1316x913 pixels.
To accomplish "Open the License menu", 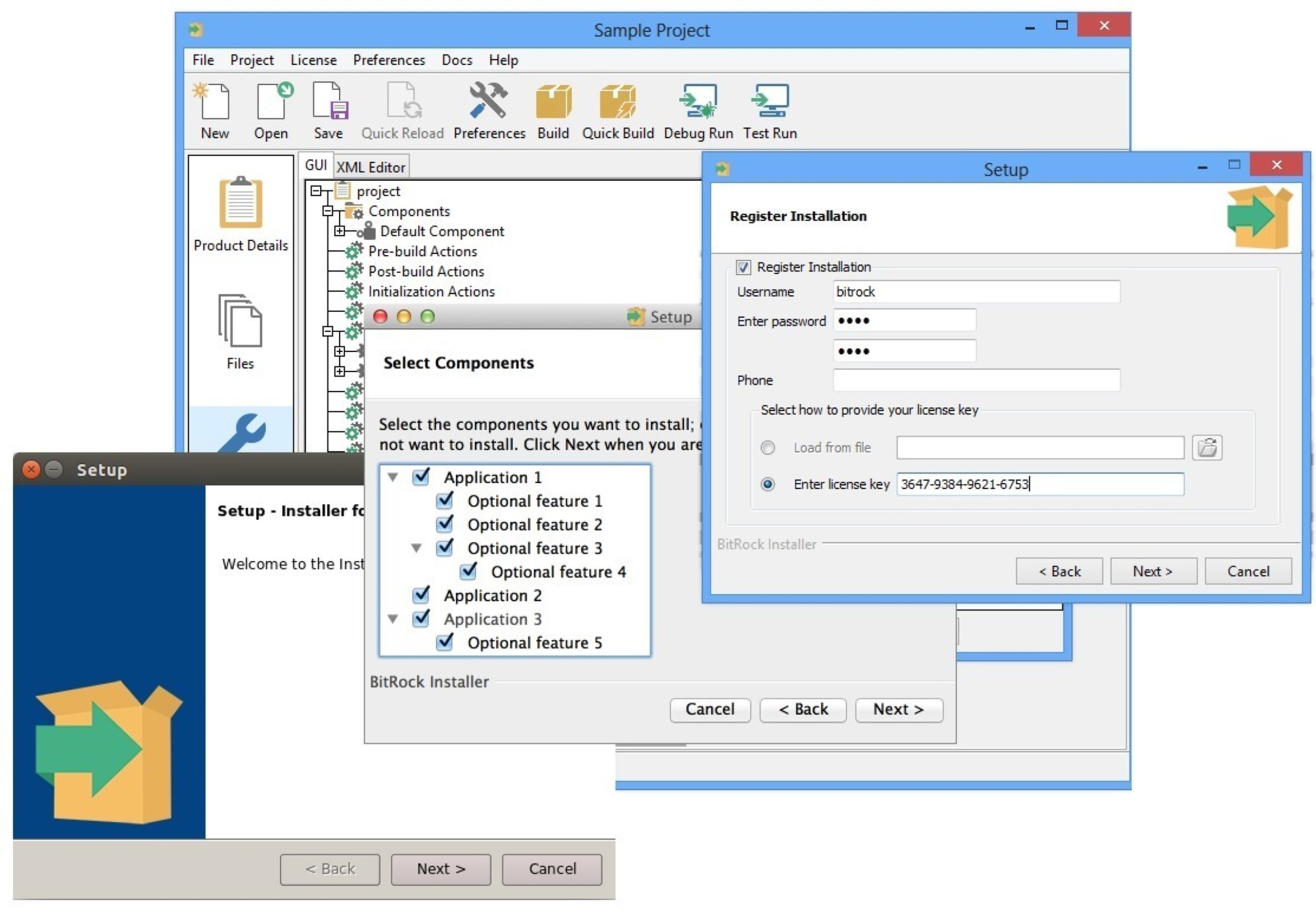I will click(x=313, y=60).
